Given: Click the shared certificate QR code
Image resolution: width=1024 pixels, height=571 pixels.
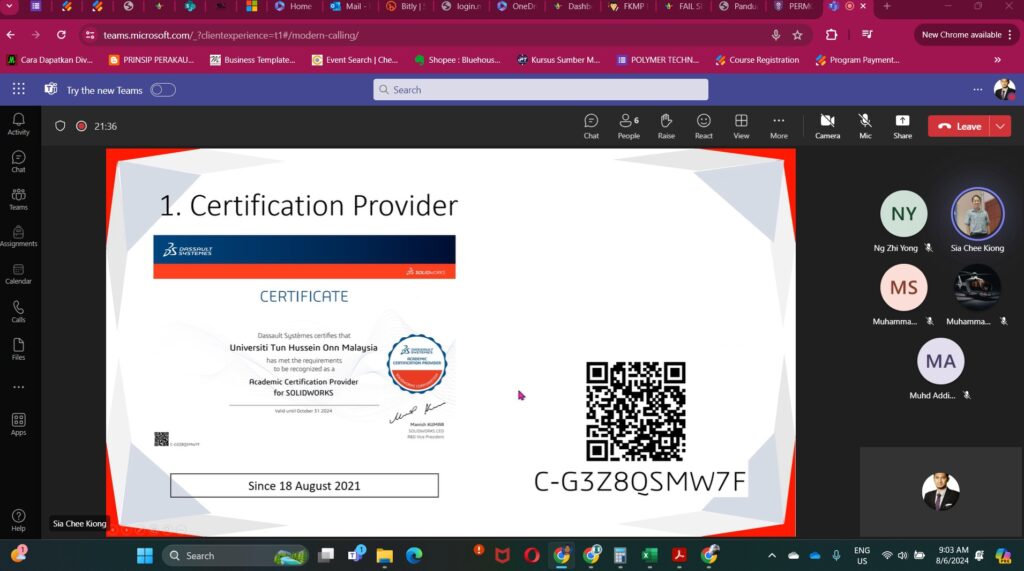Looking at the screenshot, I should pyautogui.click(x=635, y=411).
